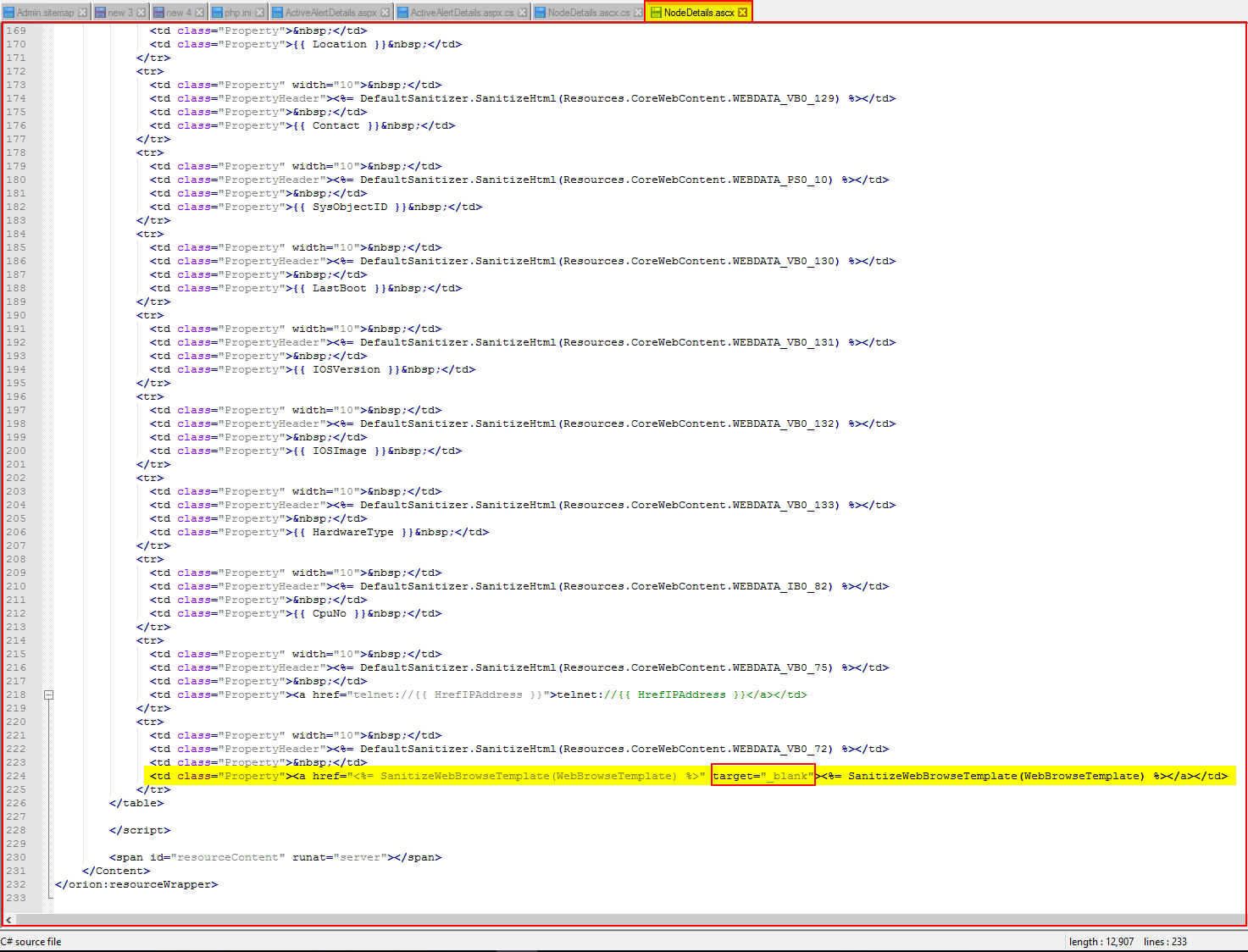Screen dimensions: 1248x952
Task: Collapse the fold marker at line 218
Action: click(48, 695)
